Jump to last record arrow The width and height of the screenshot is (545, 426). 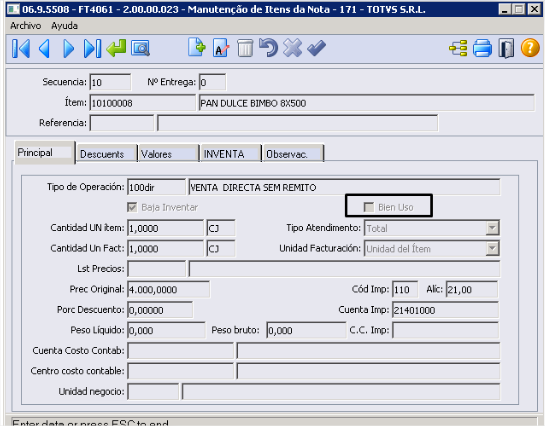point(92,48)
